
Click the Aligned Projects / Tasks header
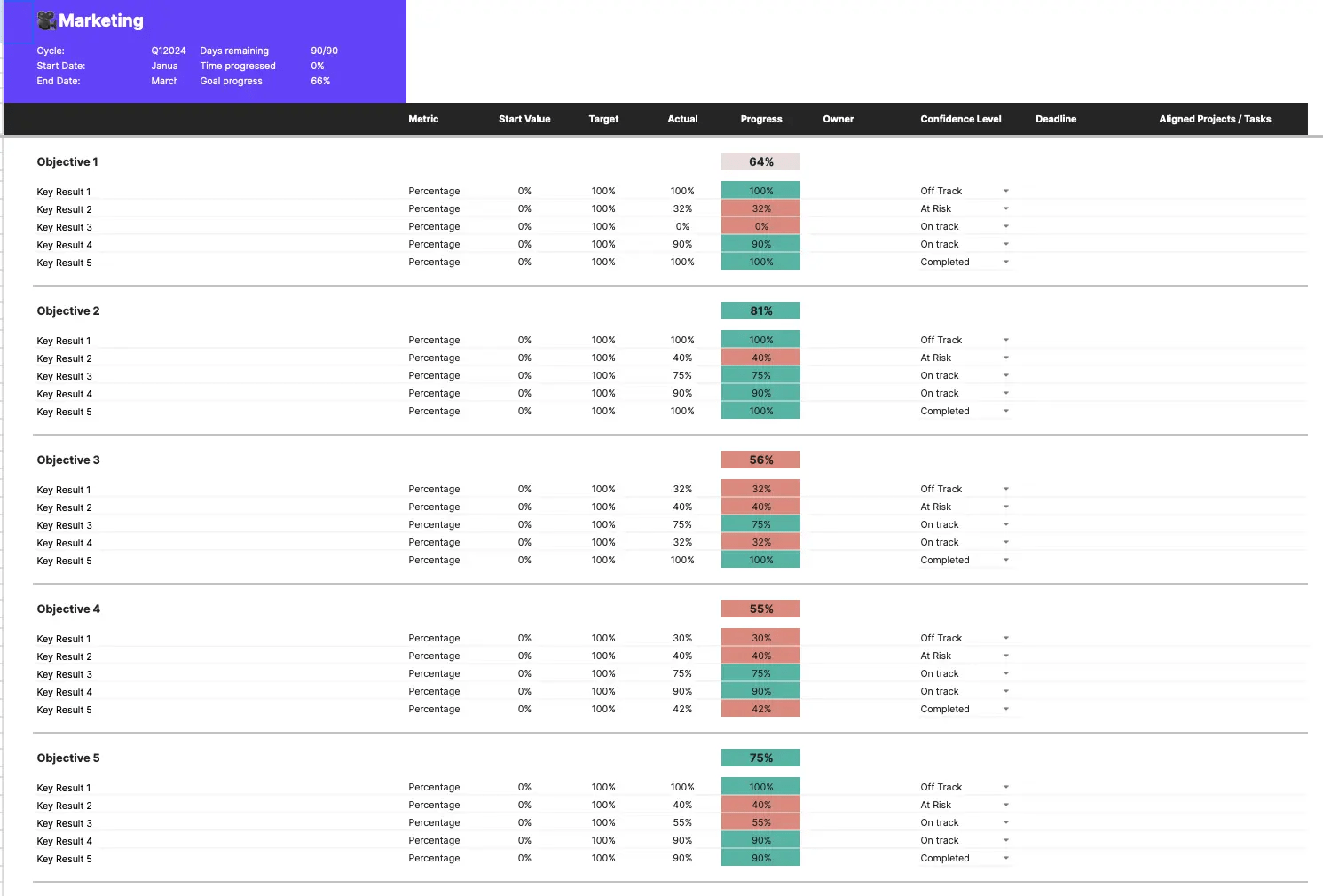[x=1215, y=119]
